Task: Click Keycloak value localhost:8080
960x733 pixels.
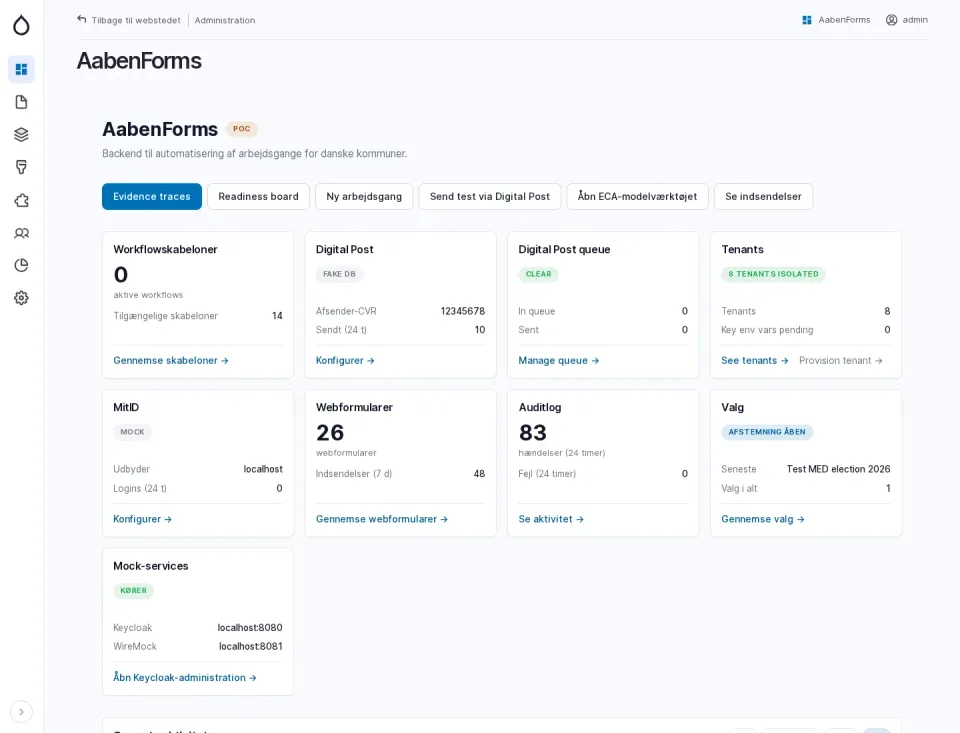Action: click(250, 628)
